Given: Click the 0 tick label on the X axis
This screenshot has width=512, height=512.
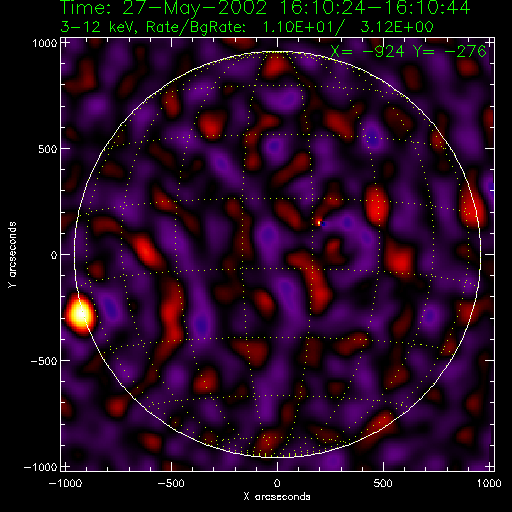Looking at the screenshot, I should tap(277, 483).
